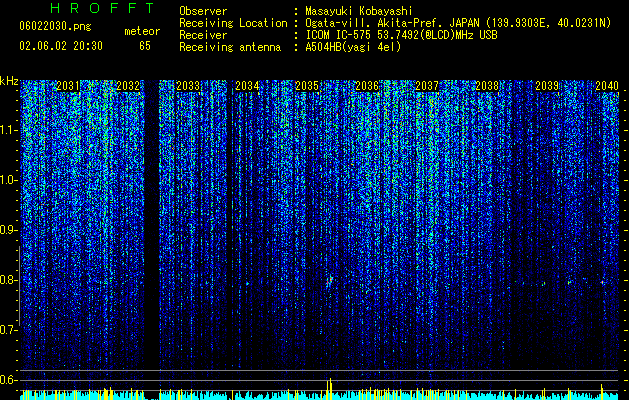Click the 'Receiver' field label

point(203,35)
